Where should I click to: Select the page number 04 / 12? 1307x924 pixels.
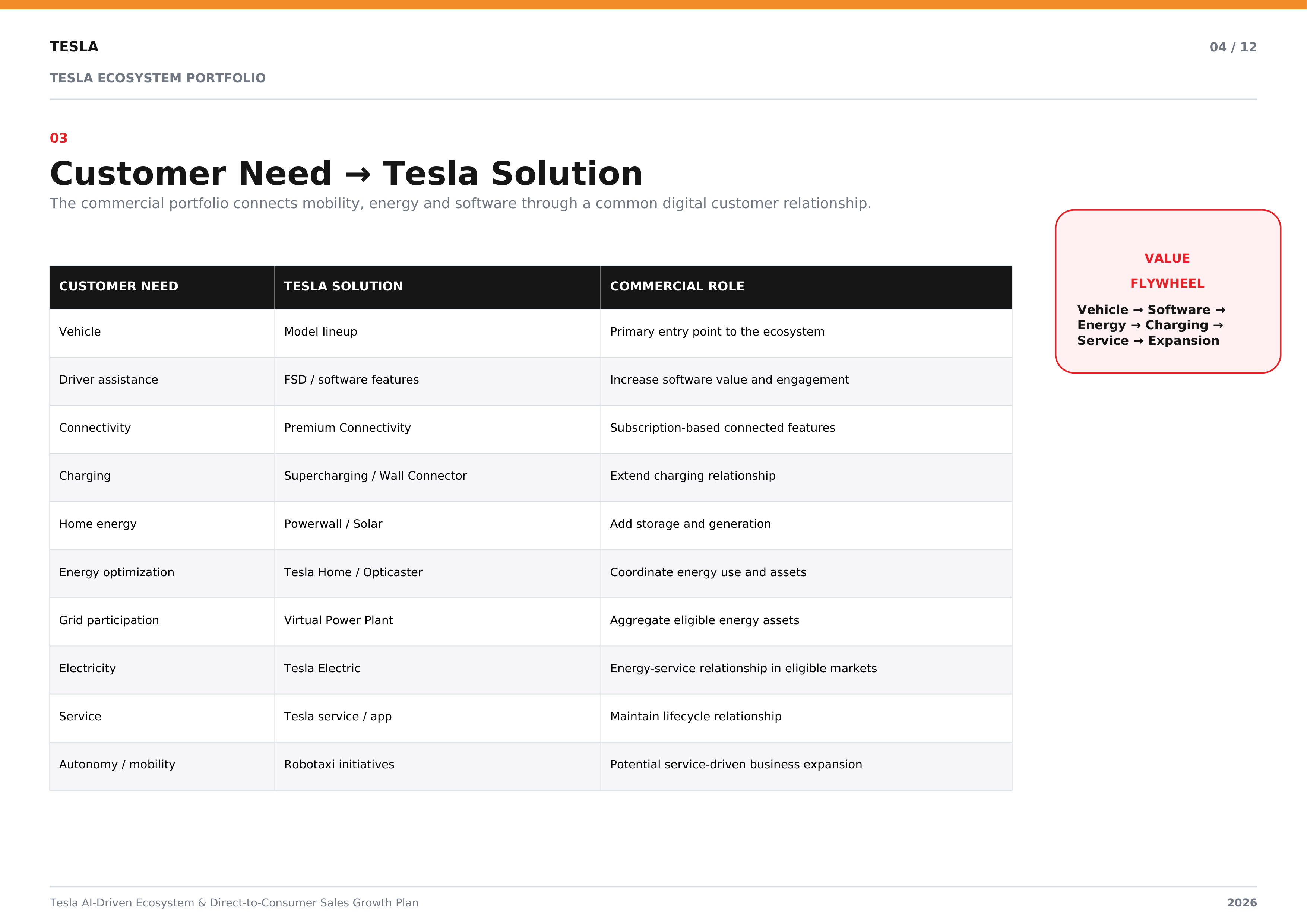(x=1233, y=47)
